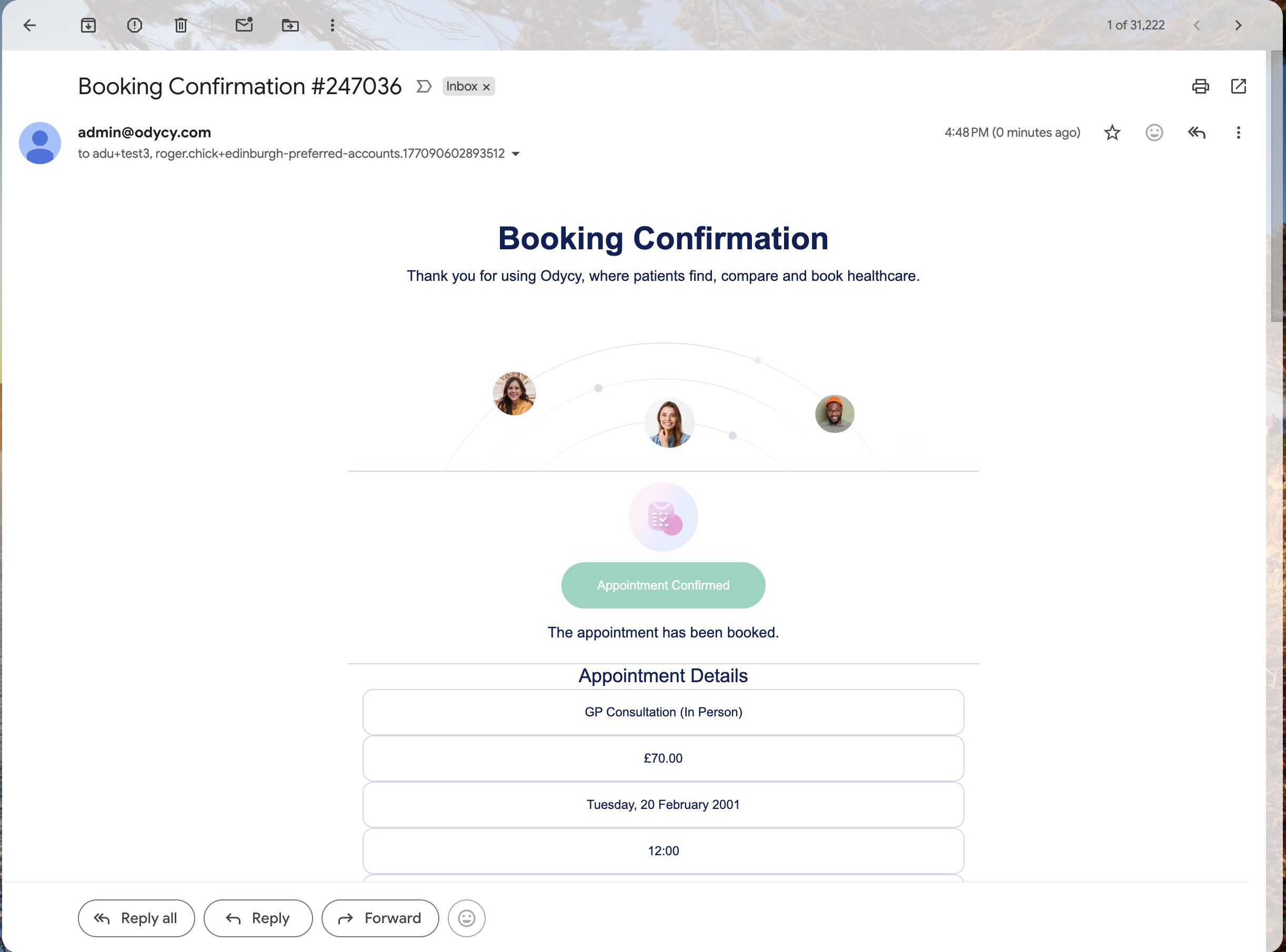Add an emoji reaction to the email
Image resolution: width=1286 pixels, height=952 pixels.
pos(1153,133)
